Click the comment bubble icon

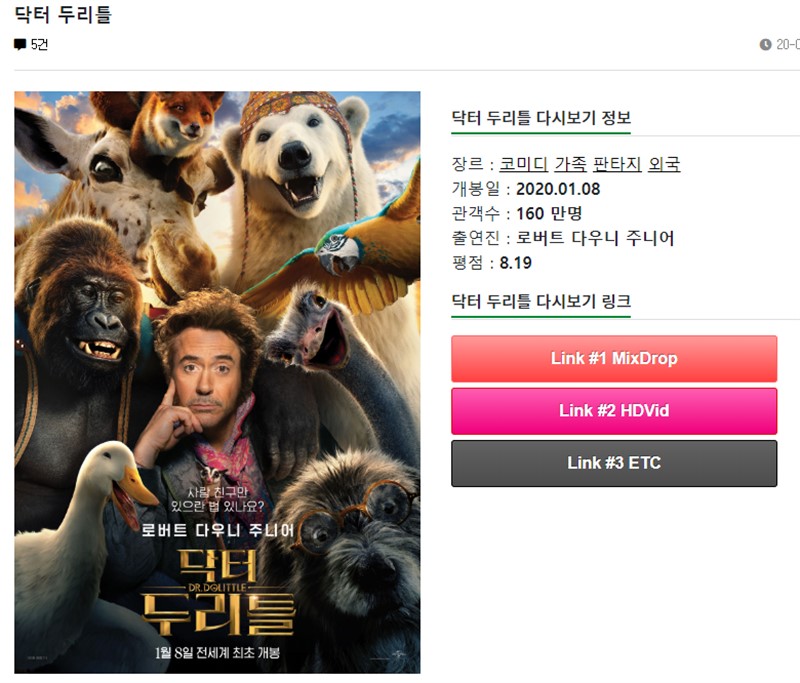[x=20, y=45]
